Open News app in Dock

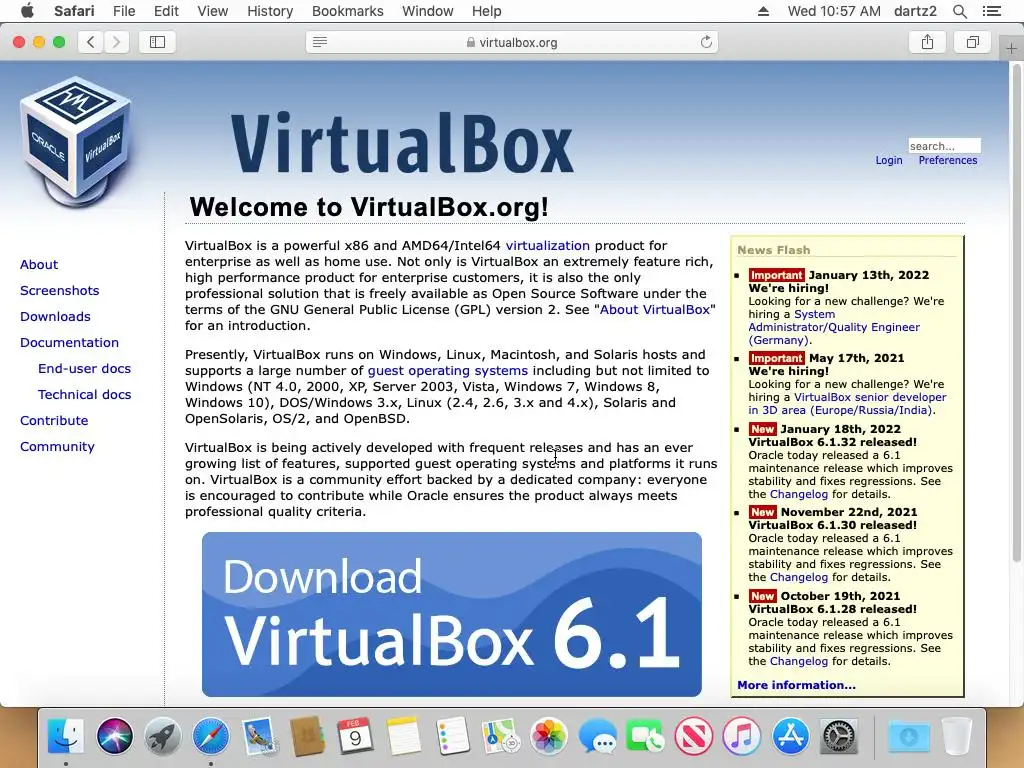click(x=694, y=736)
